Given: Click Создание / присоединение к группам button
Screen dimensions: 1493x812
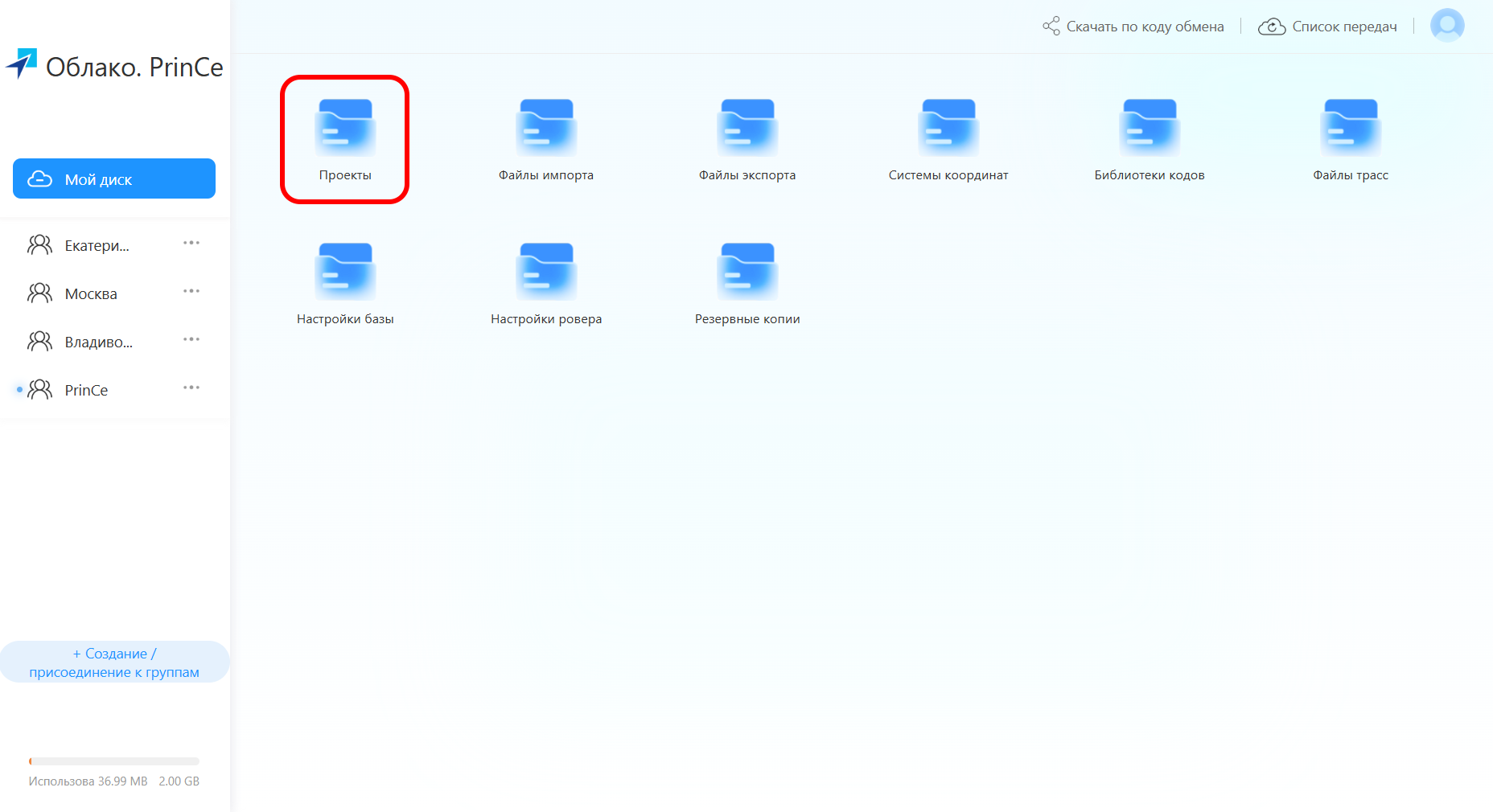Looking at the screenshot, I should coord(114,662).
